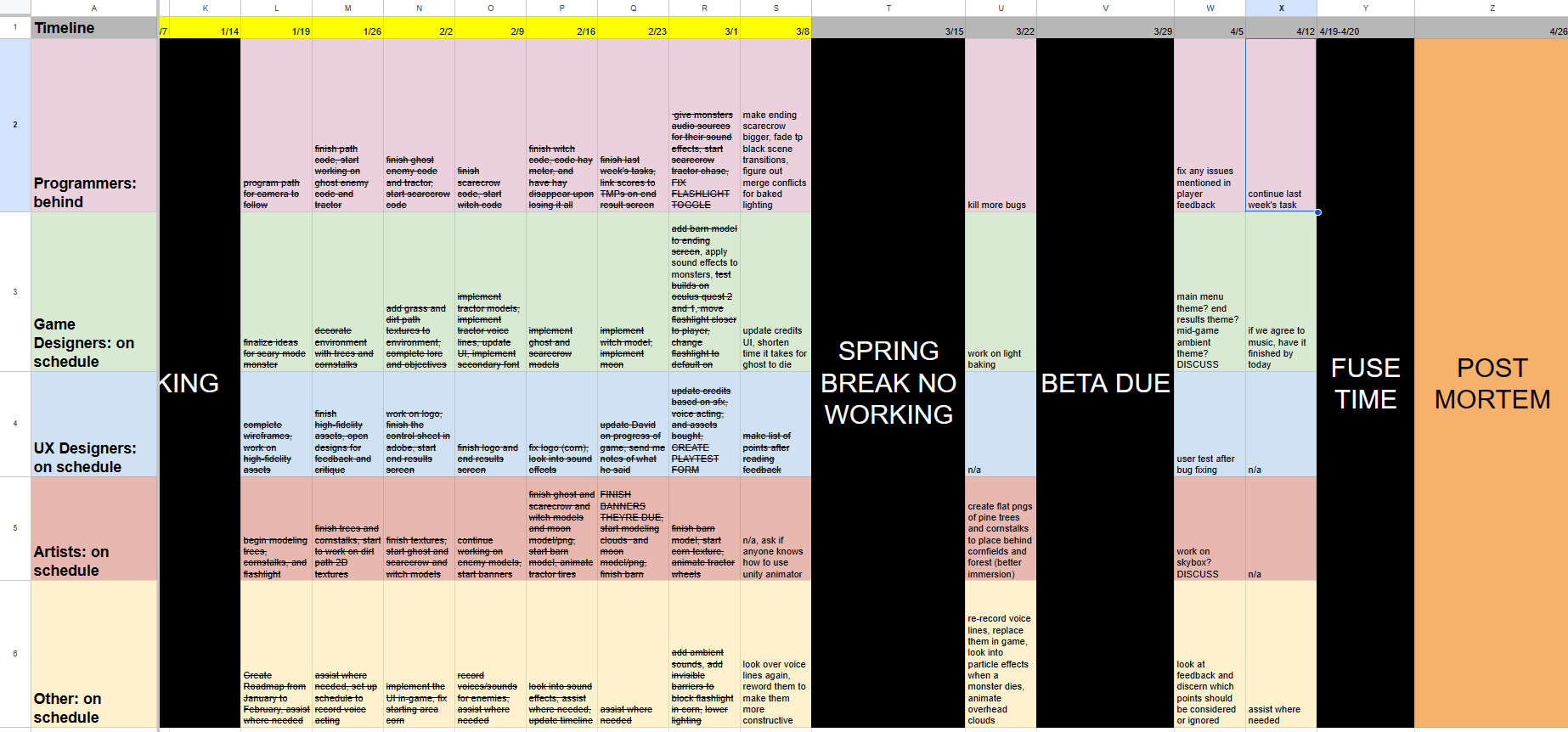The width and height of the screenshot is (1568, 732).
Task: Select the BETA DUE black cell
Action: (x=1105, y=382)
